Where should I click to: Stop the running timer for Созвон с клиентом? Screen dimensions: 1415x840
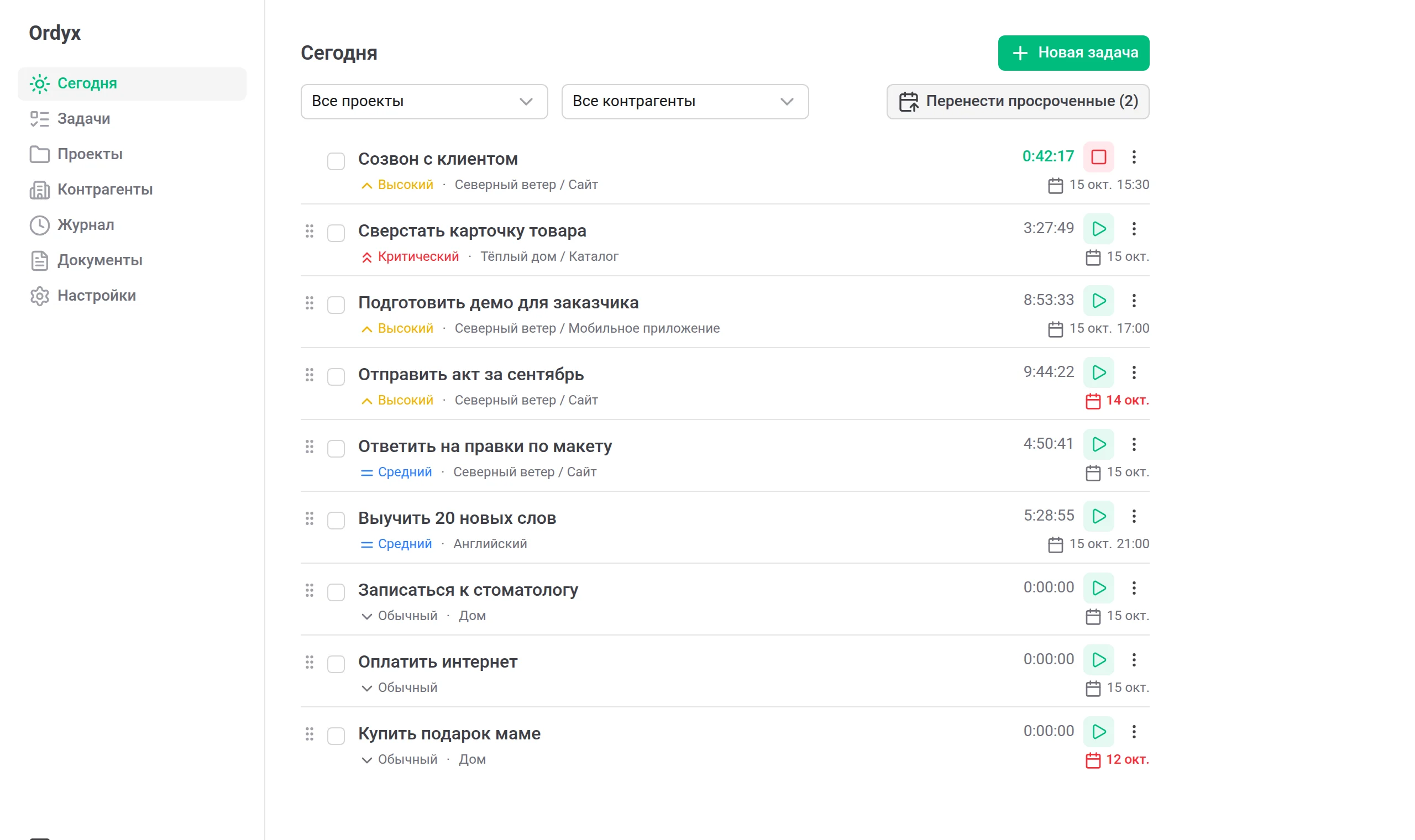(1098, 157)
